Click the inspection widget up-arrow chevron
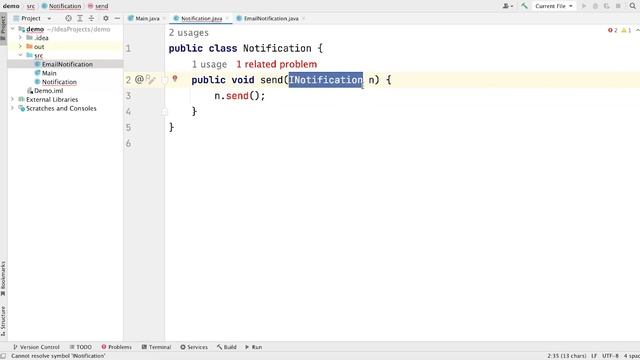Image resolution: width=640 pixels, height=360 pixels. (x=638, y=30)
